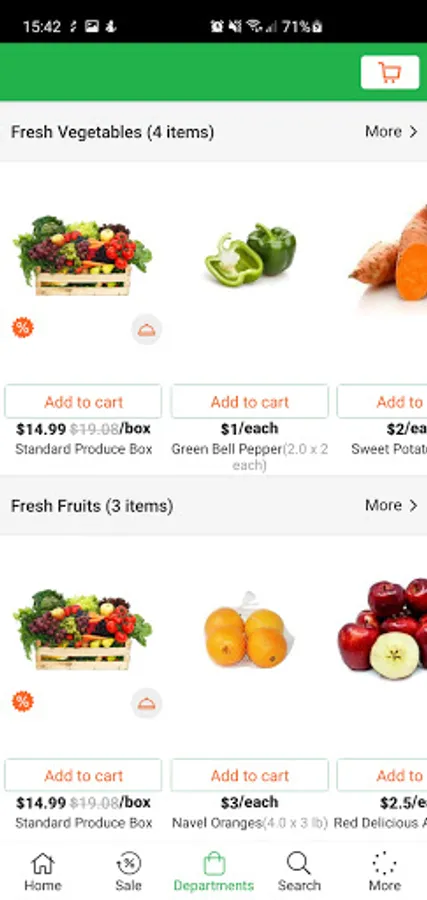
Task: Expand More for Fresh Vegetables
Action: point(391,131)
